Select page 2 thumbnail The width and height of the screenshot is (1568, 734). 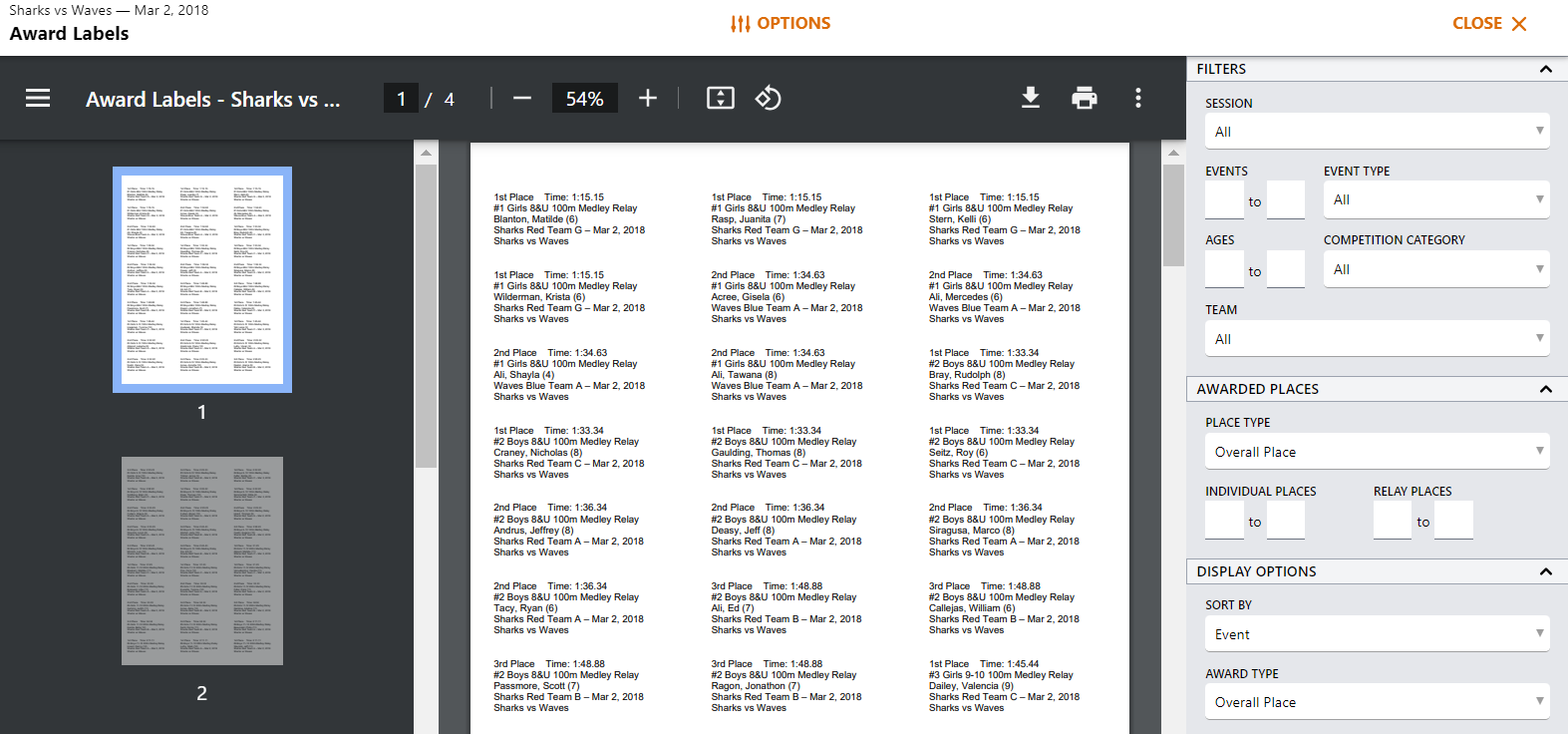pyautogui.click(x=202, y=561)
